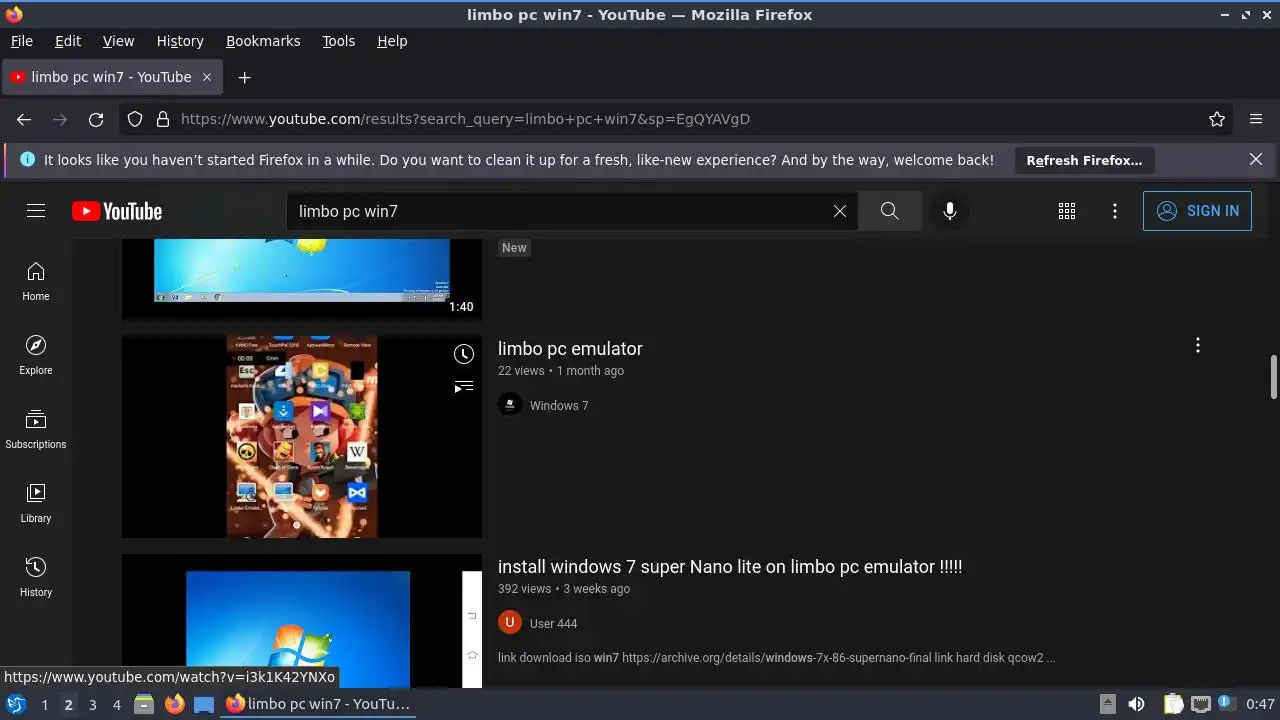Image resolution: width=1280 pixels, height=720 pixels.
Task: Open Library in the sidebar
Action: pyautogui.click(x=36, y=503)
